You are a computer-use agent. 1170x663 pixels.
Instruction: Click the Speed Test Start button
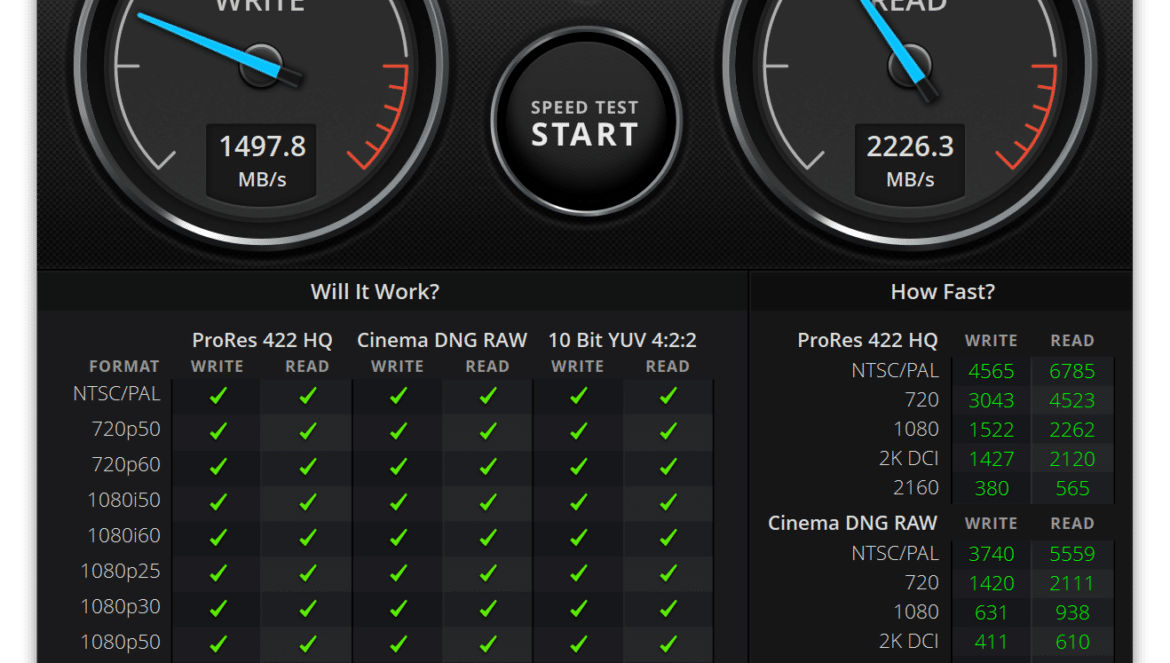(586, 122)
